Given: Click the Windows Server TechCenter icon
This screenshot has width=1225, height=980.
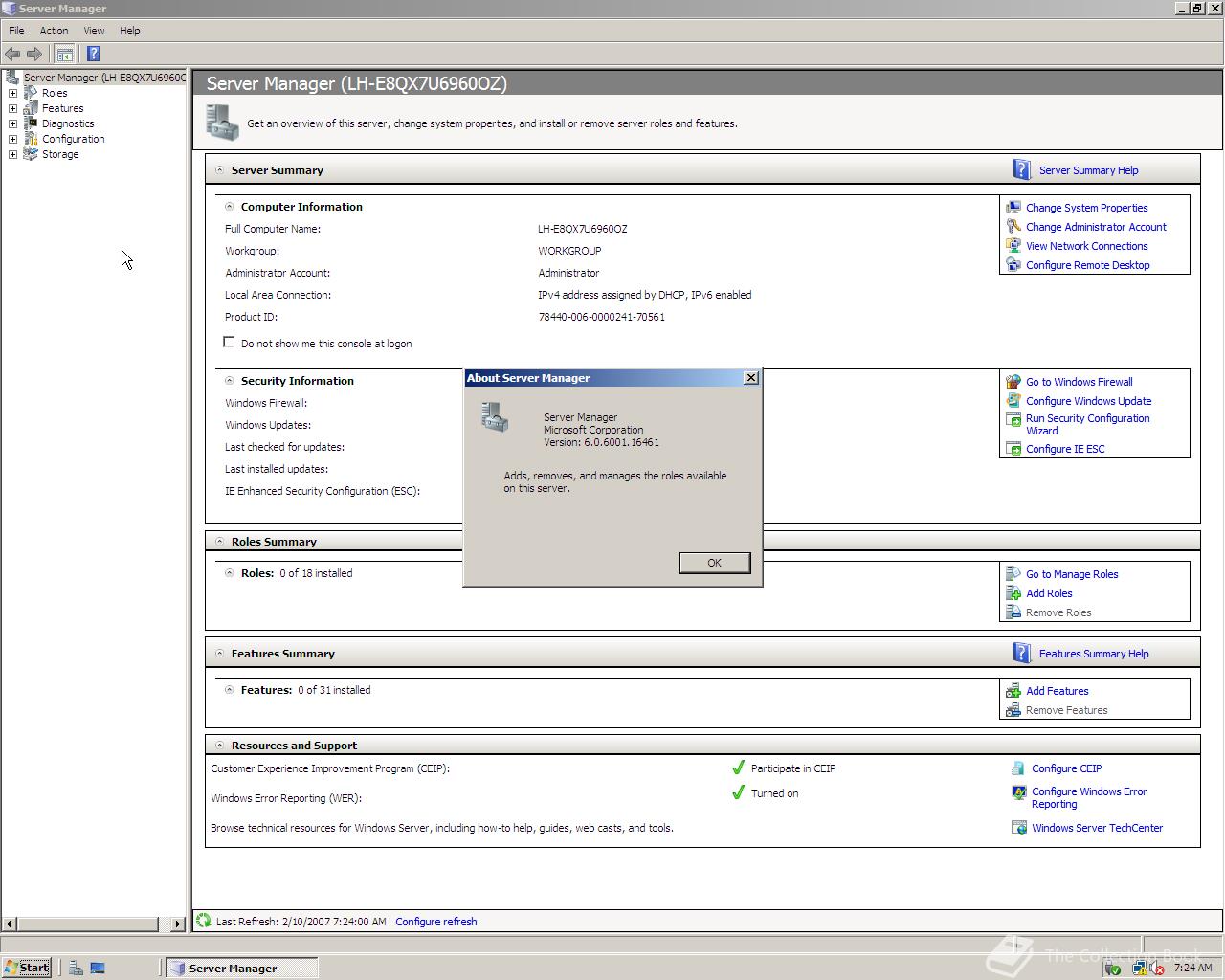Looking at the screenshot, I should click(x=1019, y=827).
